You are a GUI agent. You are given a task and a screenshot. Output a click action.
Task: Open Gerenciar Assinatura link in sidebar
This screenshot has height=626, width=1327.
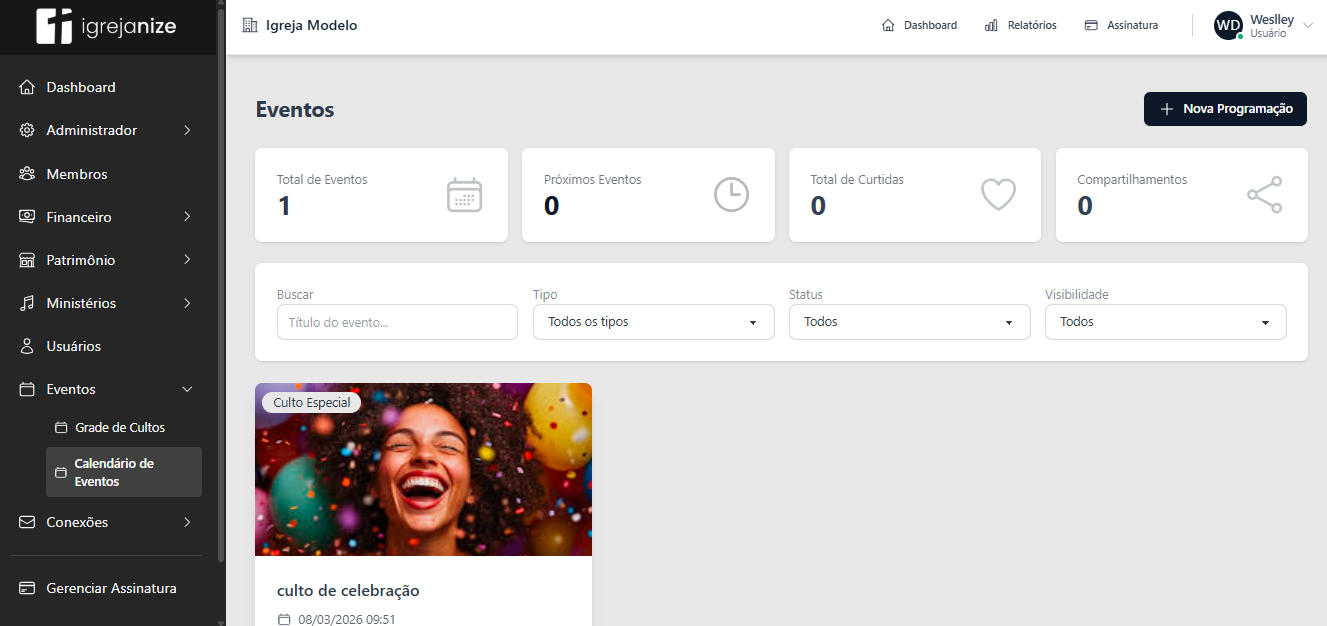pos(110,588)
